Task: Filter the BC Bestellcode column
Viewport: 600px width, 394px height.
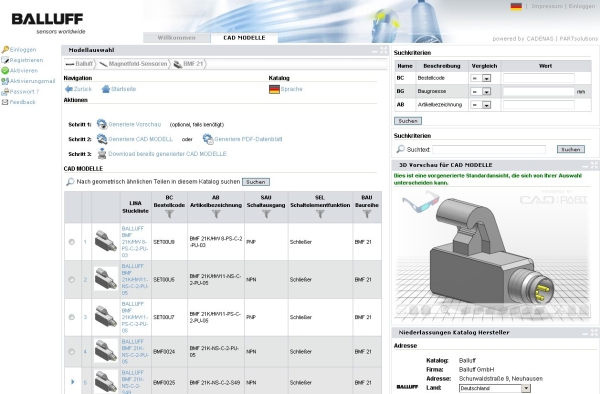Action: (x=169, y=215)
